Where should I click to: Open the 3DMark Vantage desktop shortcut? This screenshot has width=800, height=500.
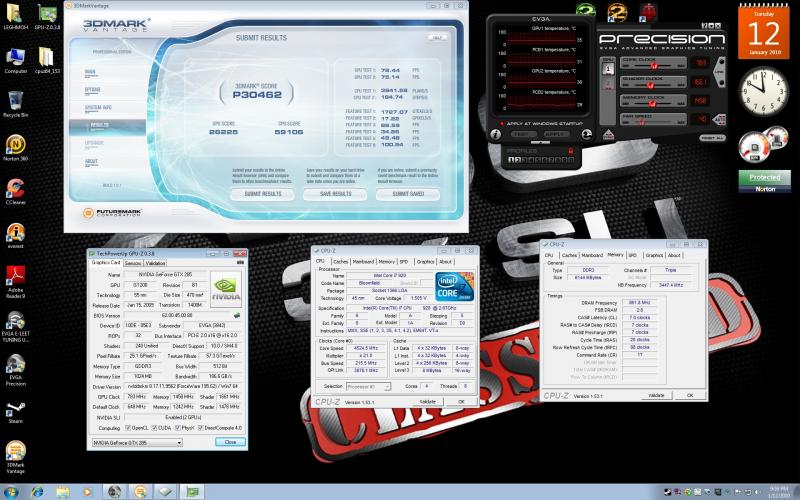point(15,457)
